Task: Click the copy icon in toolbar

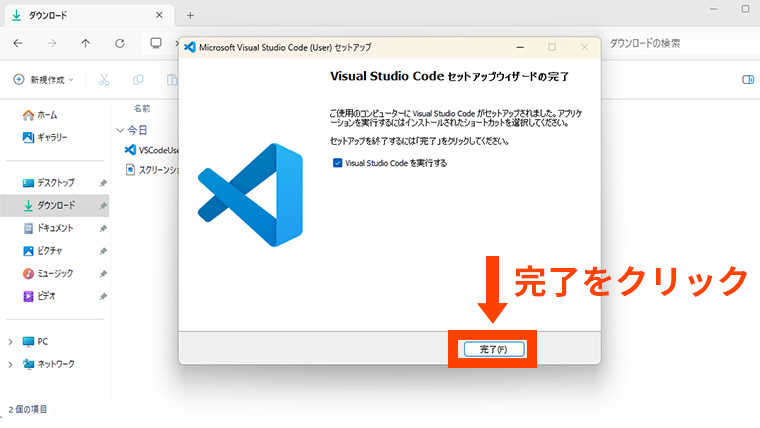Action: coord(138,79)
